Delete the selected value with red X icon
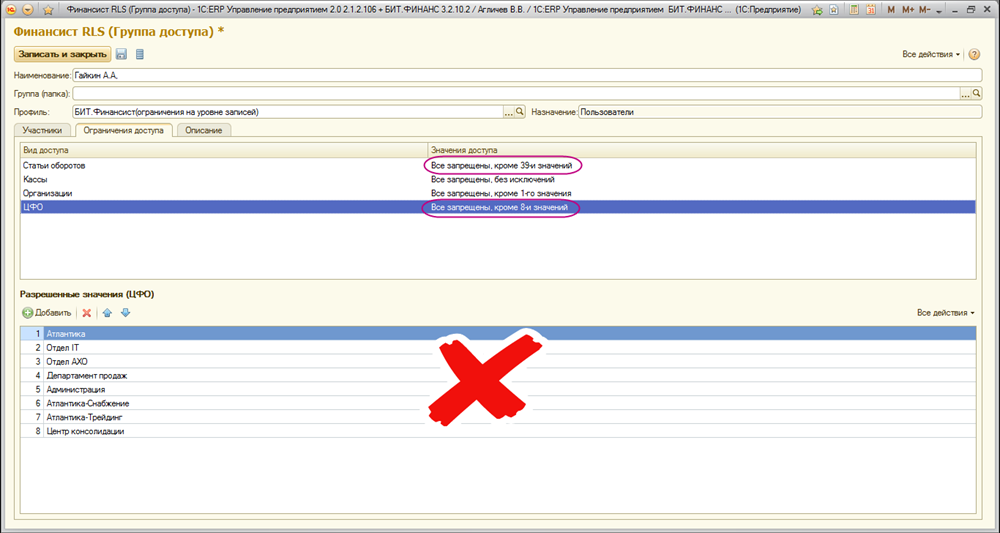This screenshot has height=533, width=1000. (87, 313)
